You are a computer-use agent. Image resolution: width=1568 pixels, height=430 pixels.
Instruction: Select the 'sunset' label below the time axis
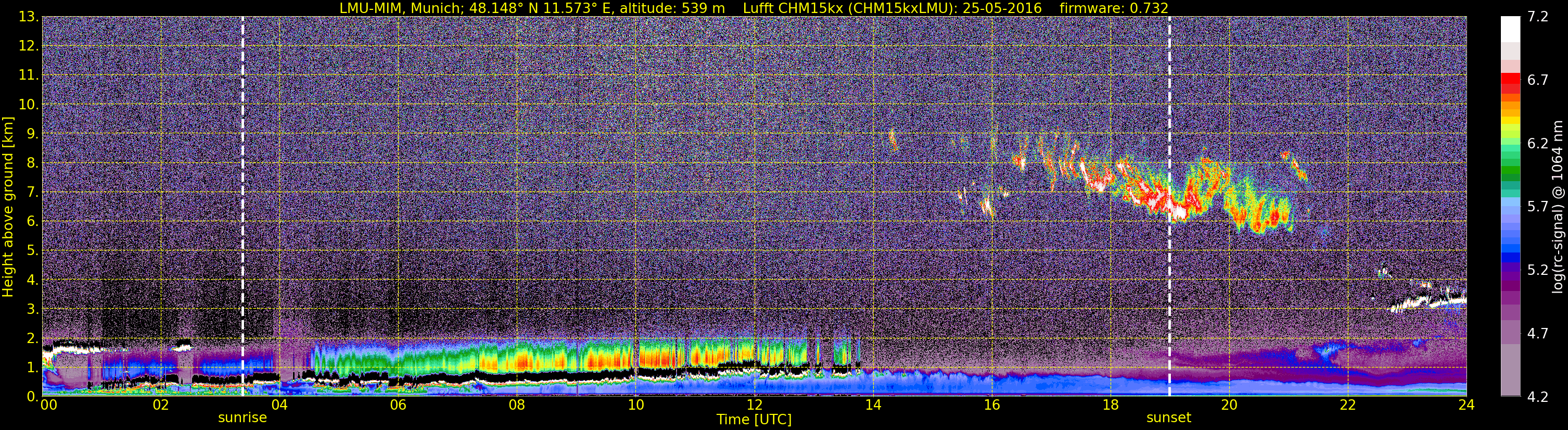[1169, 418]
